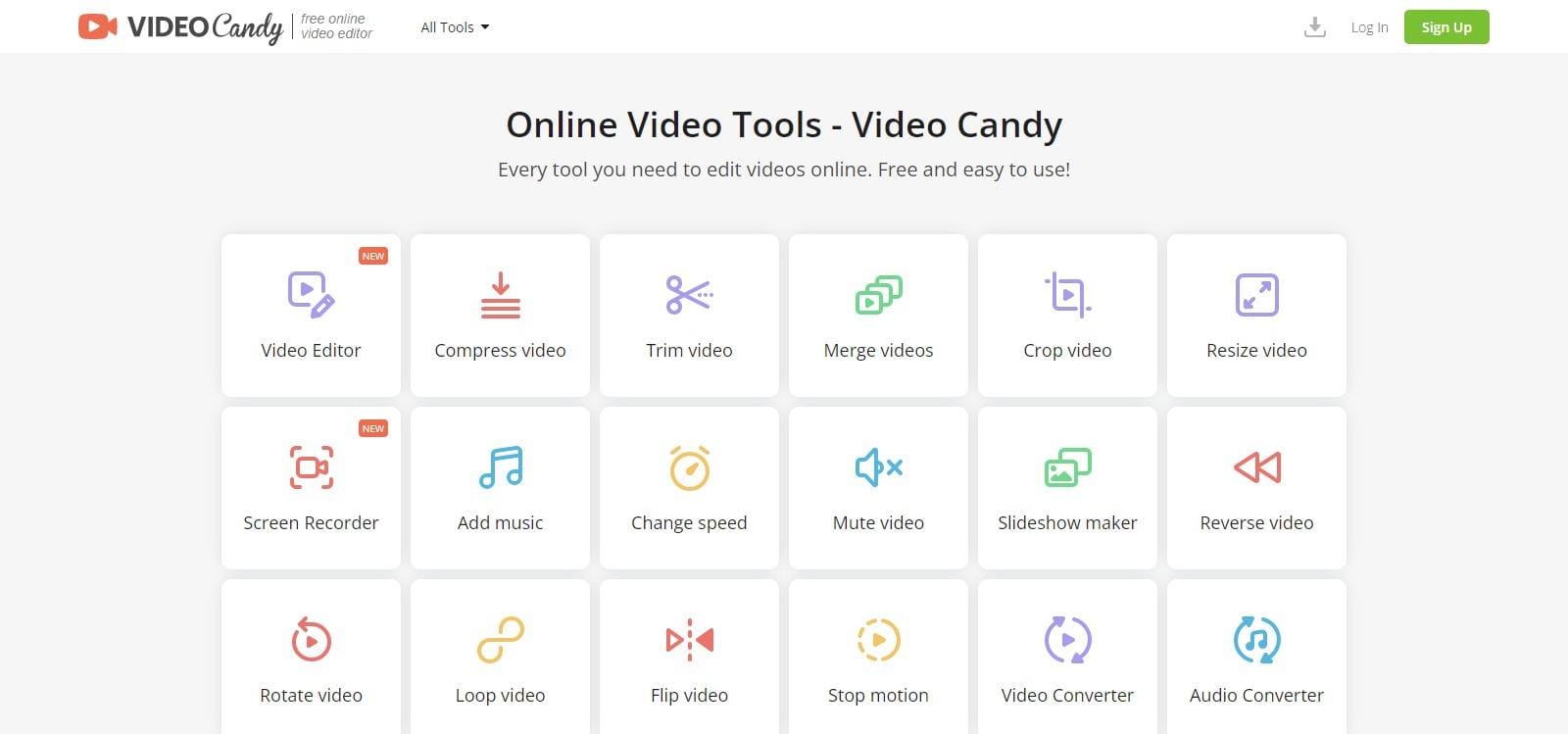Viewport: 1568px width, 734px height.
Task: Click the Flip video label
Action: click(x=689, y=696)
